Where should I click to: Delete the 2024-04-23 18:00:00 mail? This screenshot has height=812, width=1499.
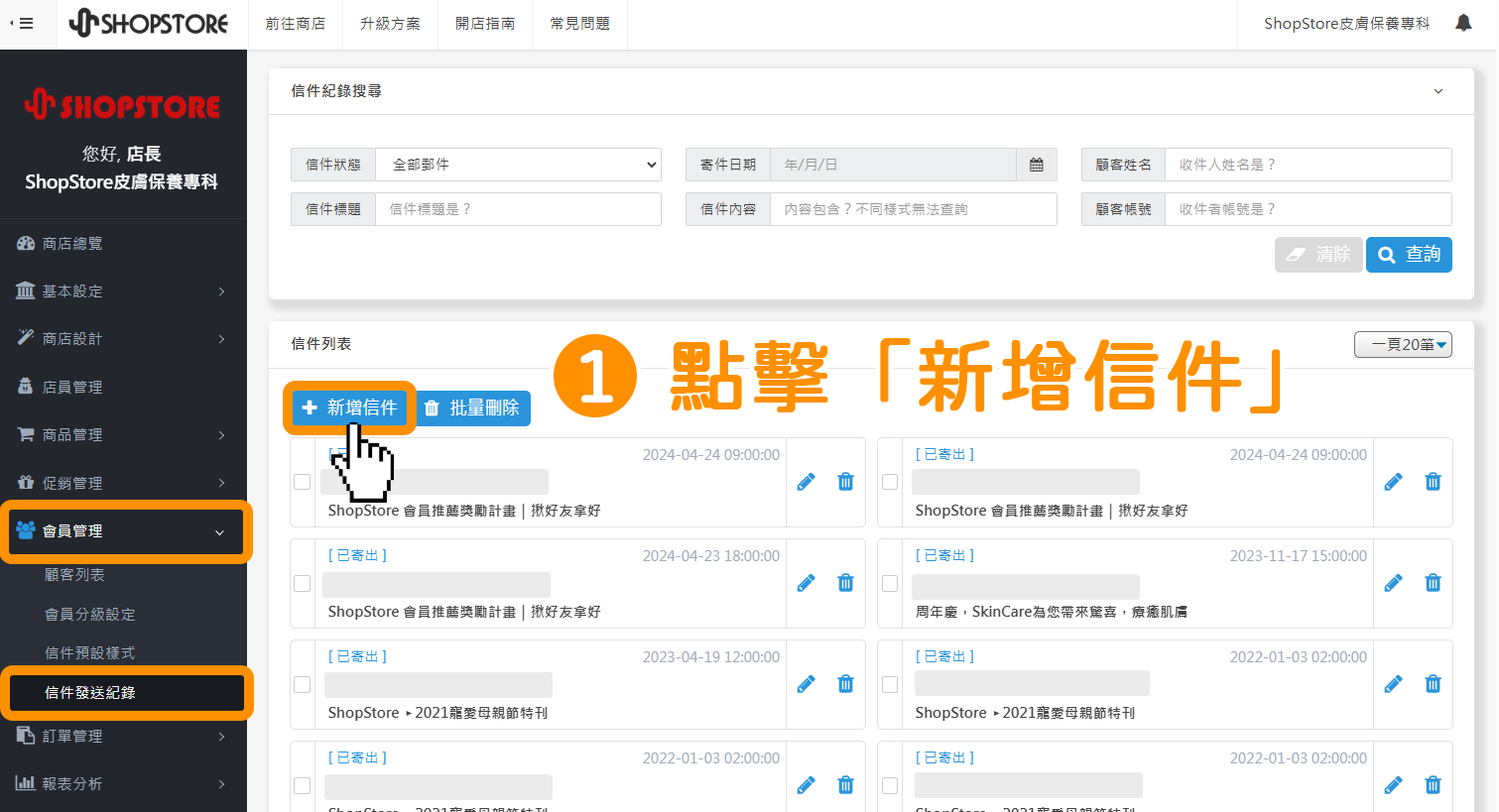[x=845, y=583]
